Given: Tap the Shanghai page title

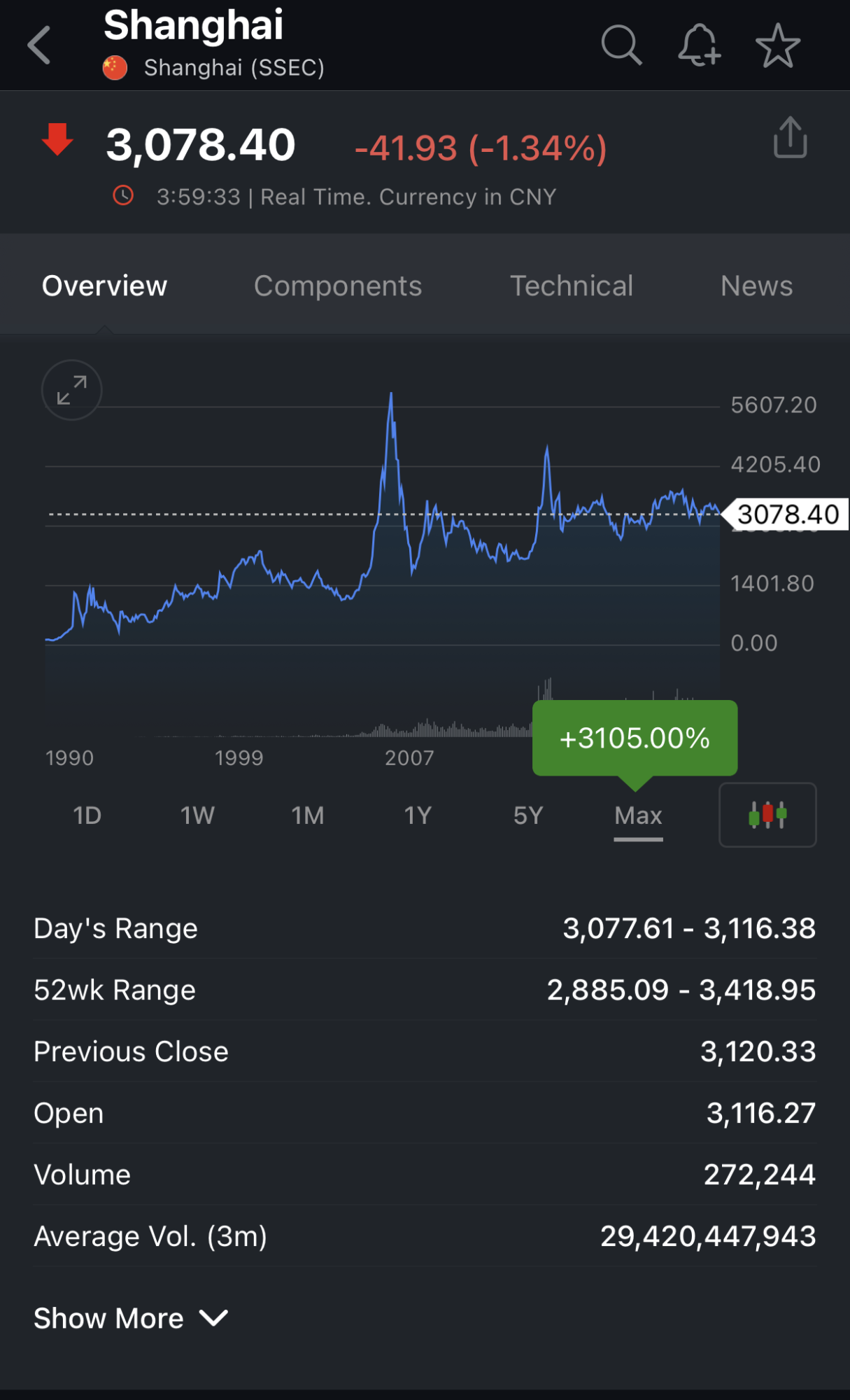Looking at the screenshot, I should click(193, 26).
